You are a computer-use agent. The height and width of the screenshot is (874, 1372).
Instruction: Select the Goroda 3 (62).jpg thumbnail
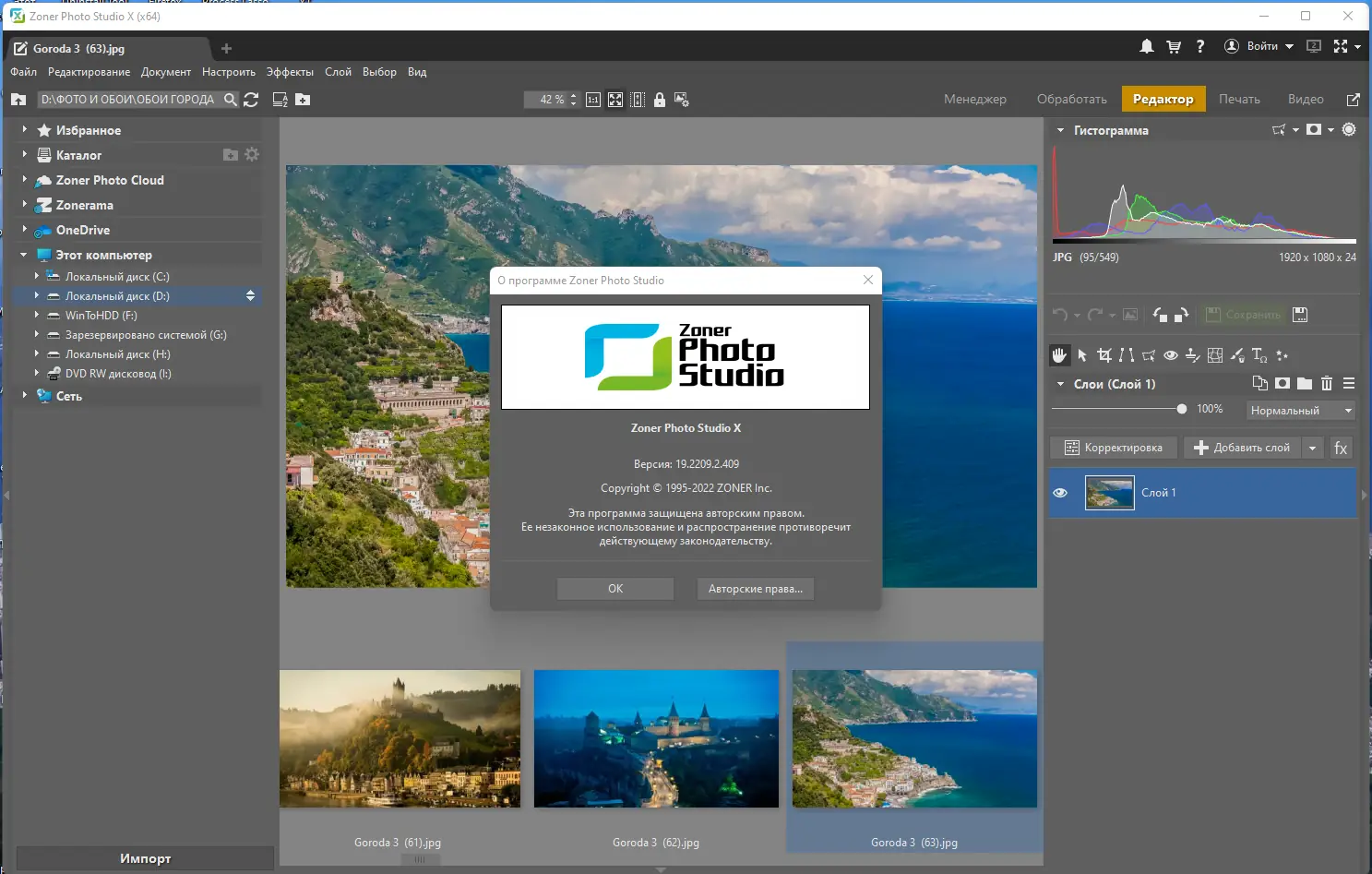pos(655,738)
